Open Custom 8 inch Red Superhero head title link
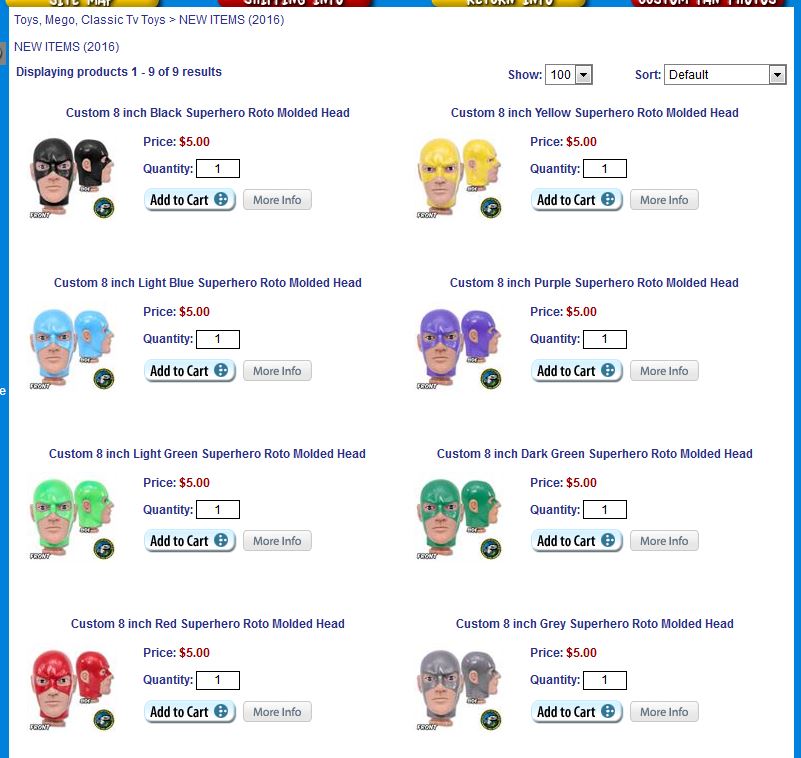801x758 pixels. click(x=208, y=624)
